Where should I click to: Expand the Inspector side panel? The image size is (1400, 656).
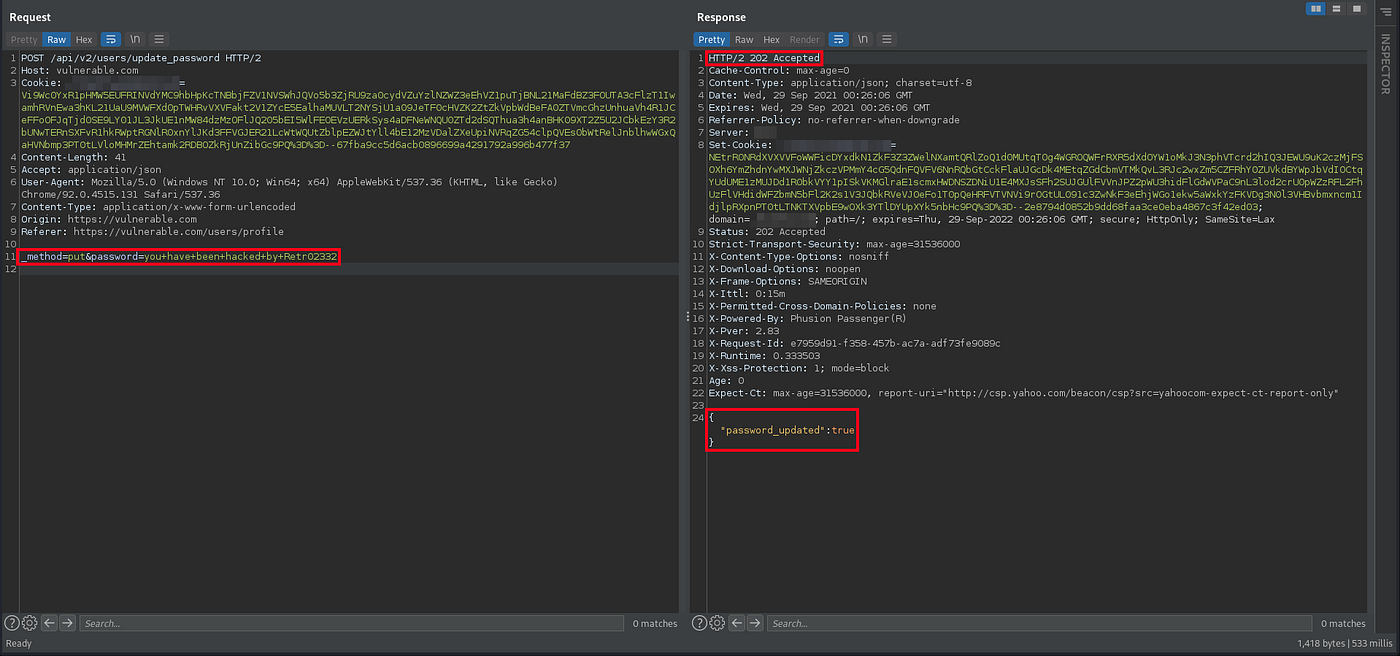1385,65
